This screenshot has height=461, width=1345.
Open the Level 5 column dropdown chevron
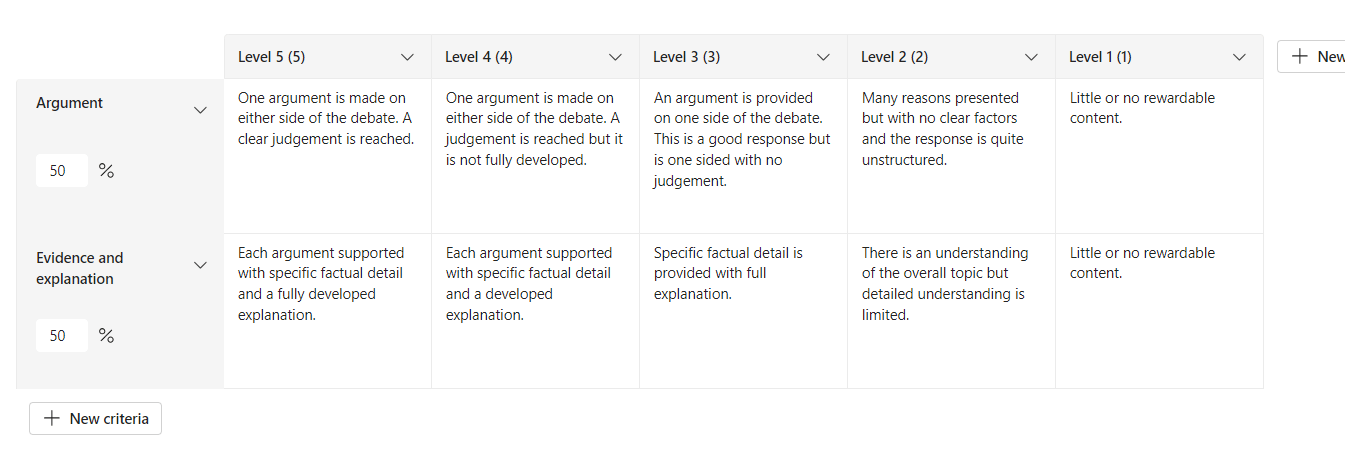(x=407, y=57)
